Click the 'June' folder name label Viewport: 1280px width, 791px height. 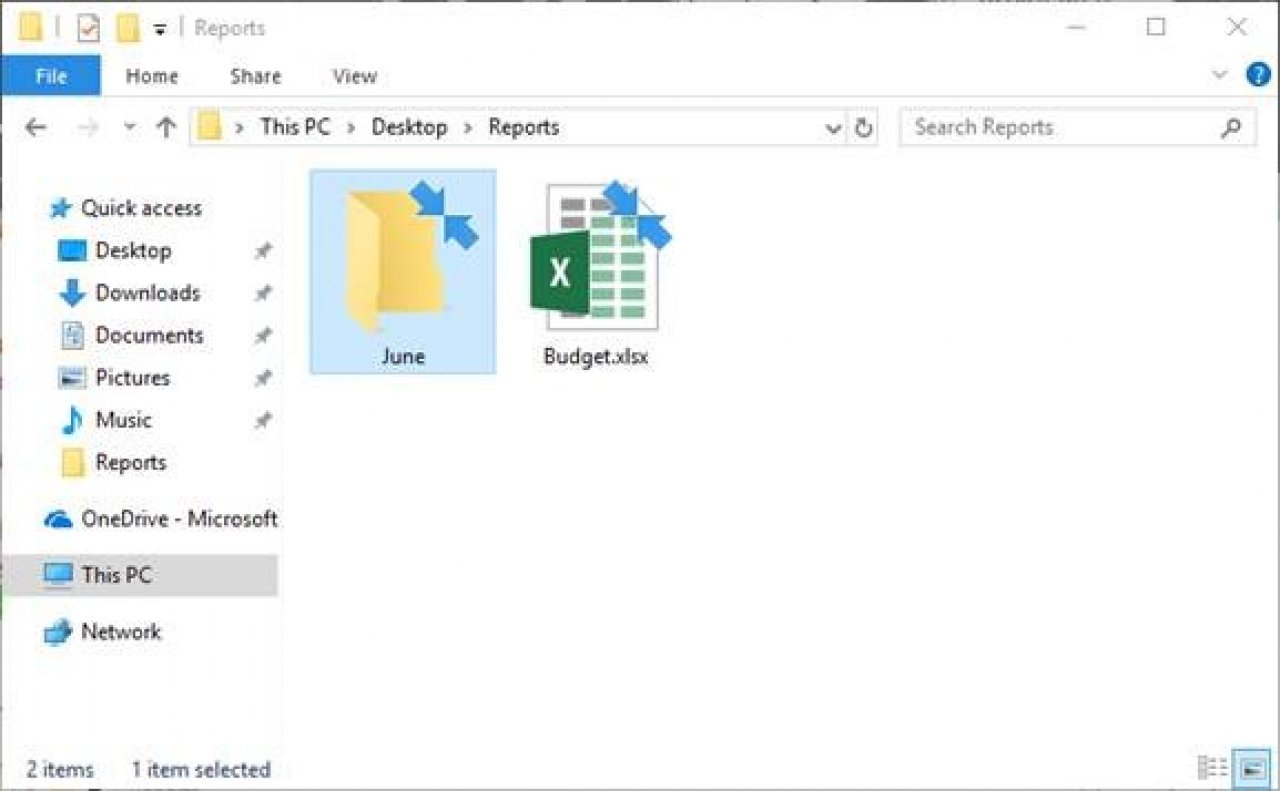pyautogui.click(x=403, y=356)
